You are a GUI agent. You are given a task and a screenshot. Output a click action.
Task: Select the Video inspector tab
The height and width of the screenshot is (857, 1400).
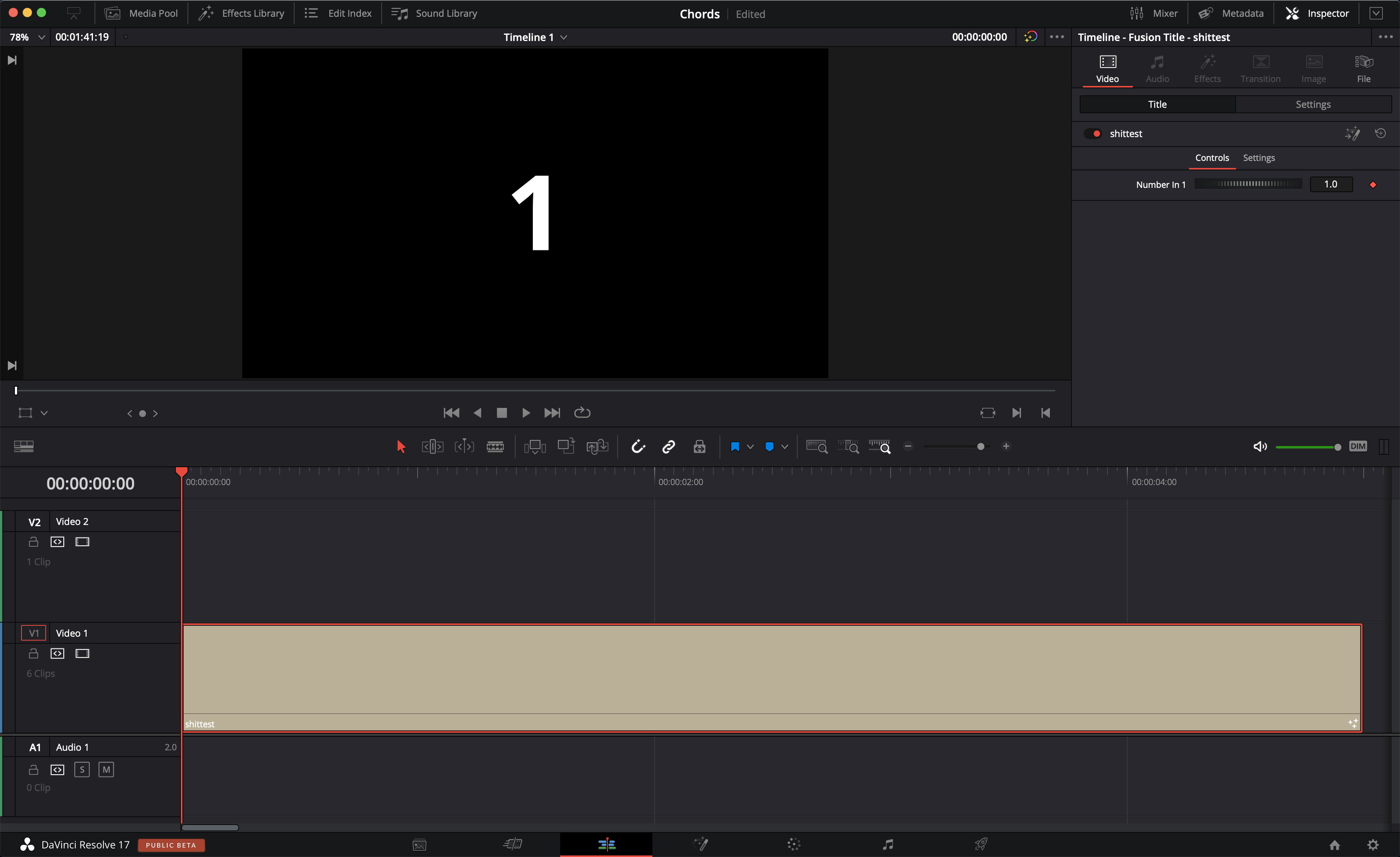pos(1107,69)
